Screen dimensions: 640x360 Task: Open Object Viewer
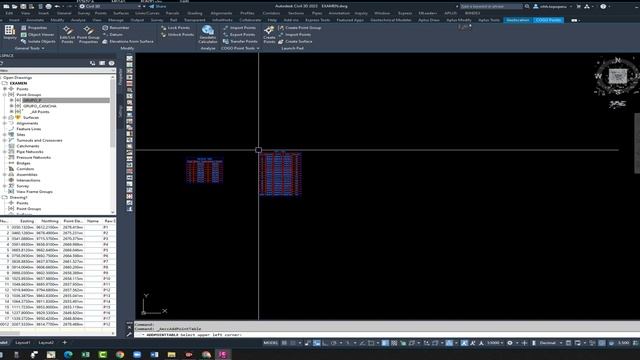tap(37, 35)
